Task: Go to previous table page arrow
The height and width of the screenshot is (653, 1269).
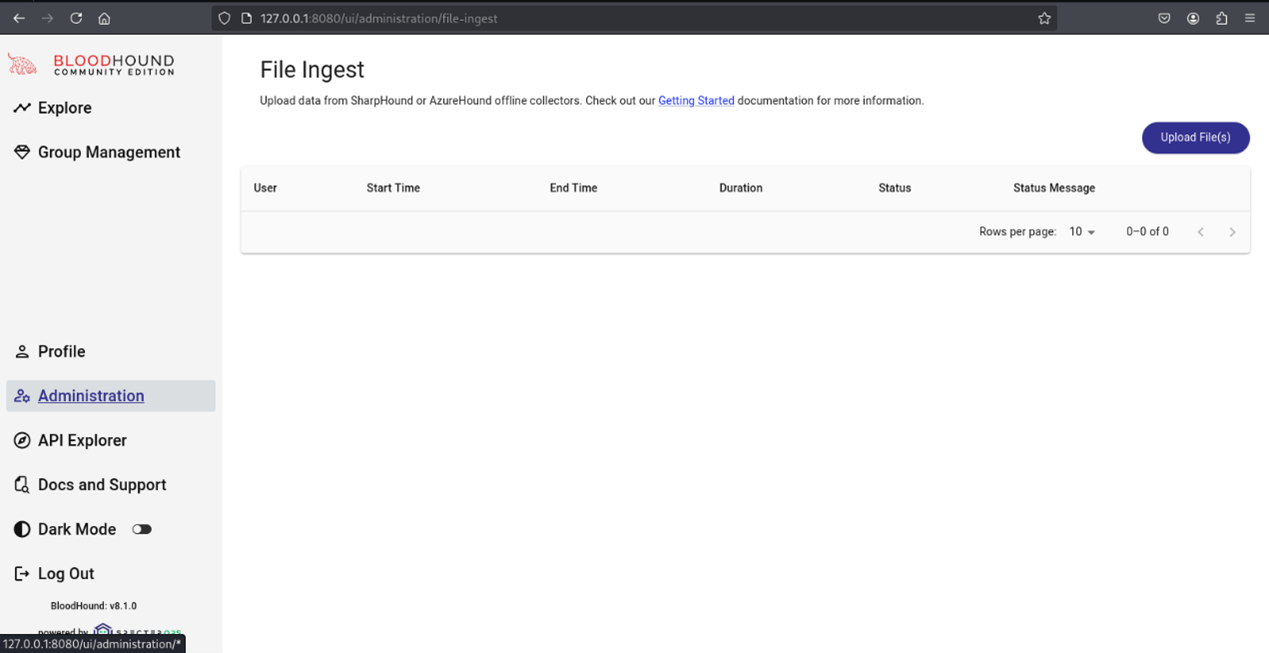Action: coord(1201,232)
